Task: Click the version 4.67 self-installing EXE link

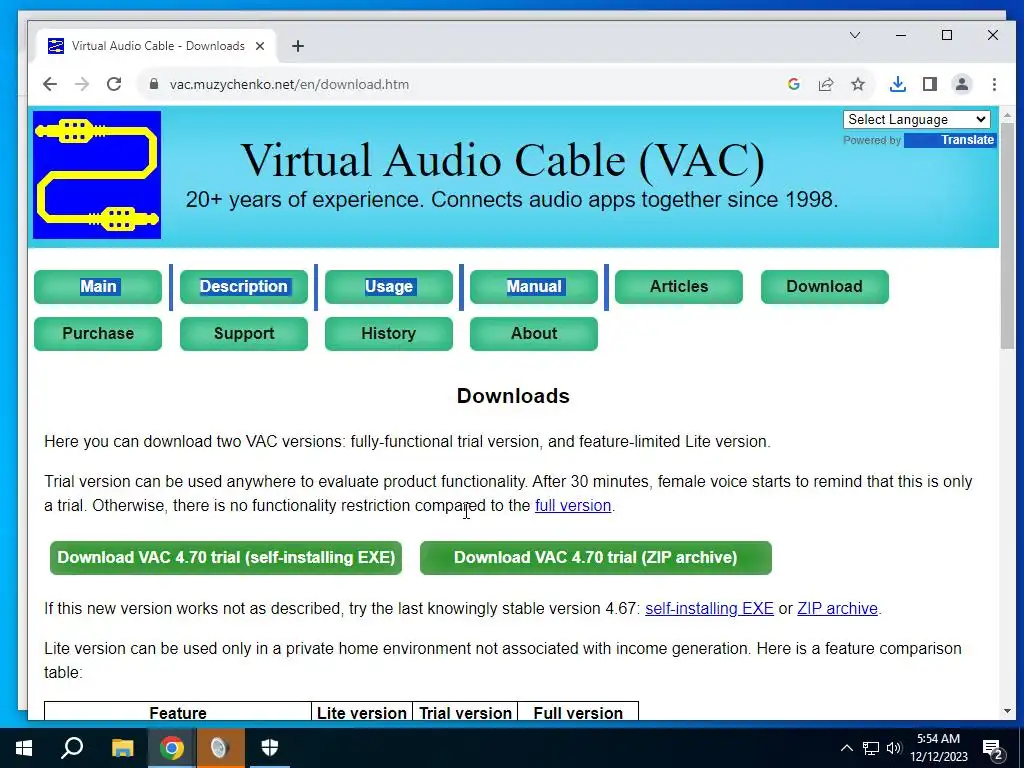Action: click(709, 608)
